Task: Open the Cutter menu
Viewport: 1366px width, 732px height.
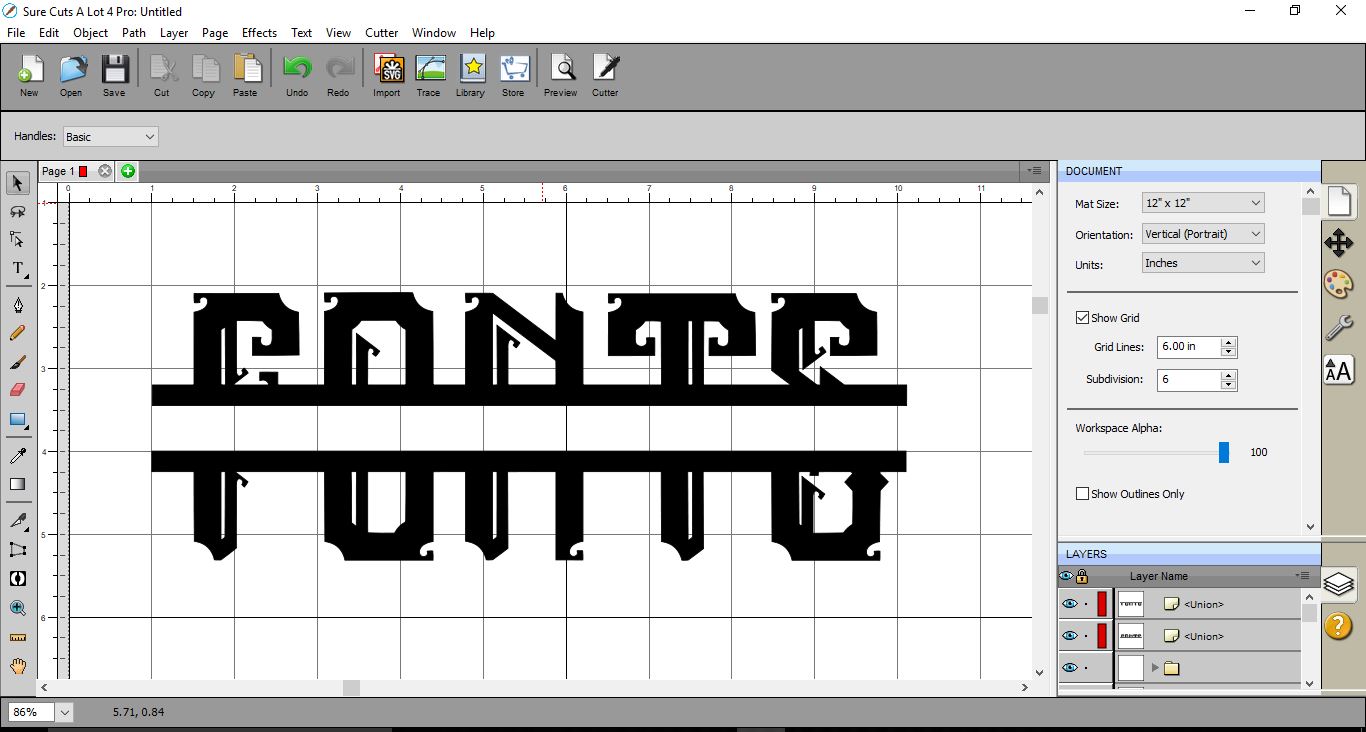Action: pos(381,33)
